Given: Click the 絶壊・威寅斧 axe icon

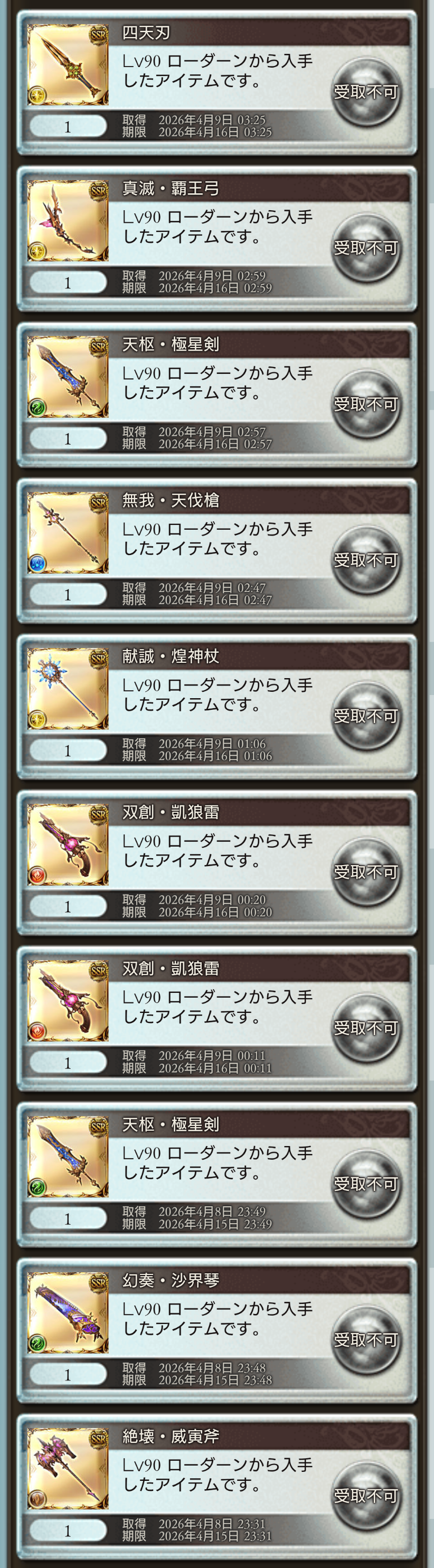Looking at the screenshot, I should click(68, 1468).
